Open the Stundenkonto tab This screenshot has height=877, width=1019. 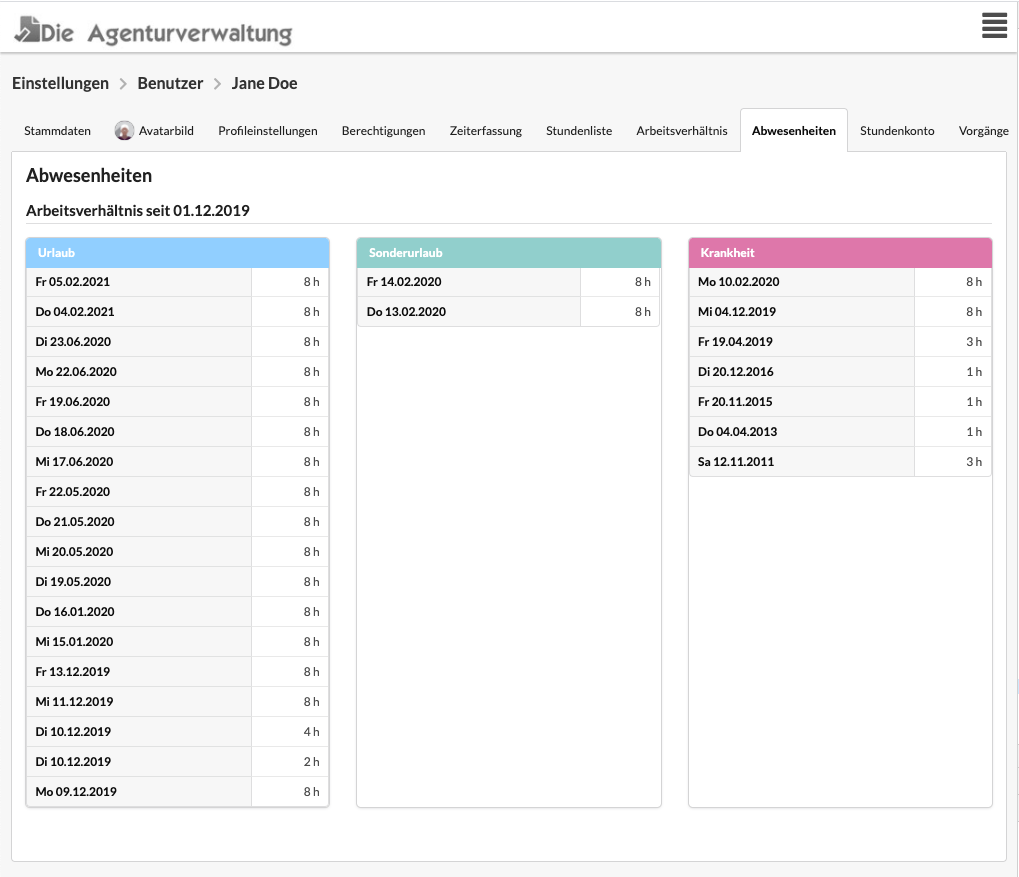tap(897, 131)
